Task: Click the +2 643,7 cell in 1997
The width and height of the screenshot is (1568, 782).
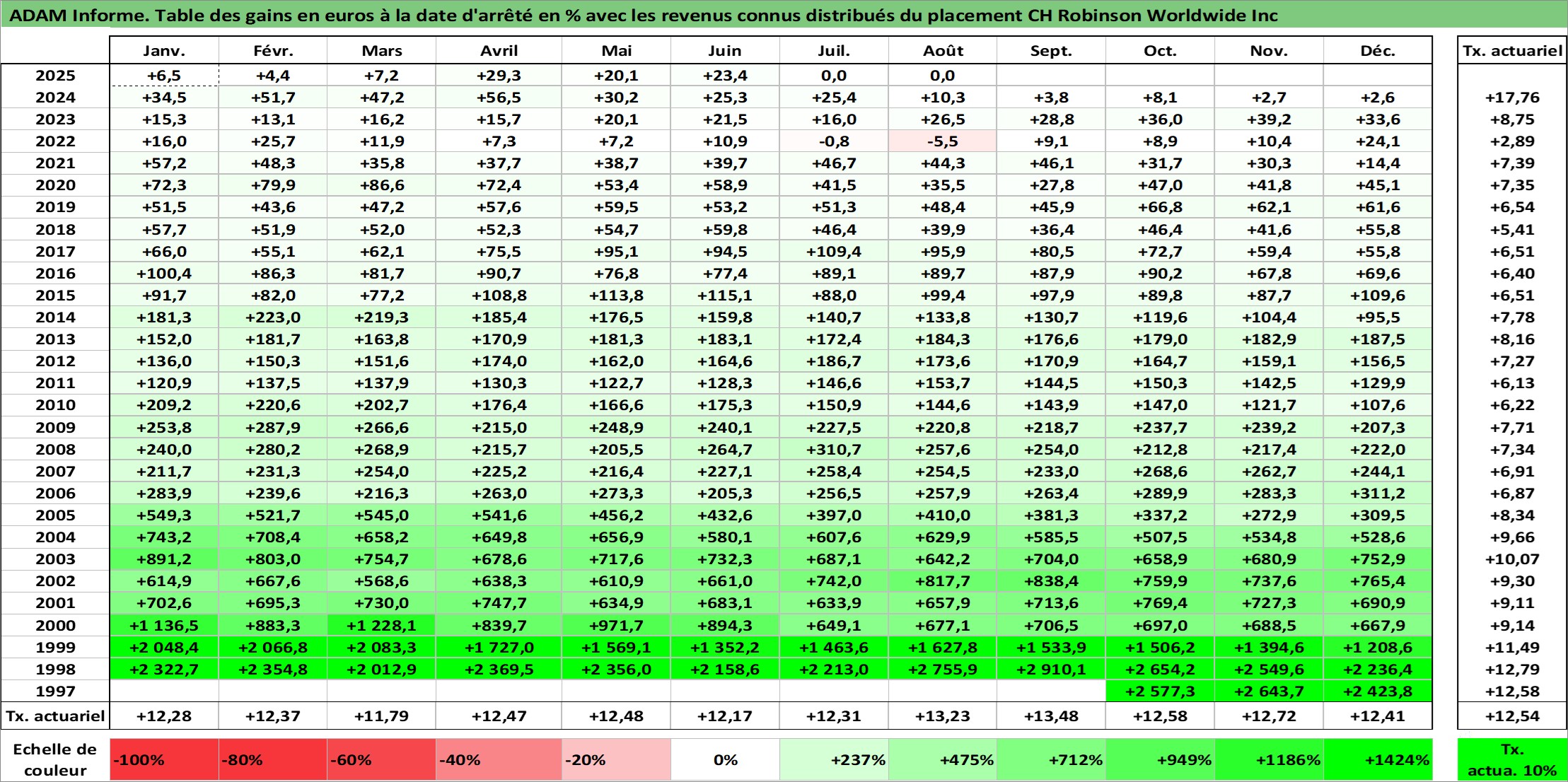Action: (1269, 691)
